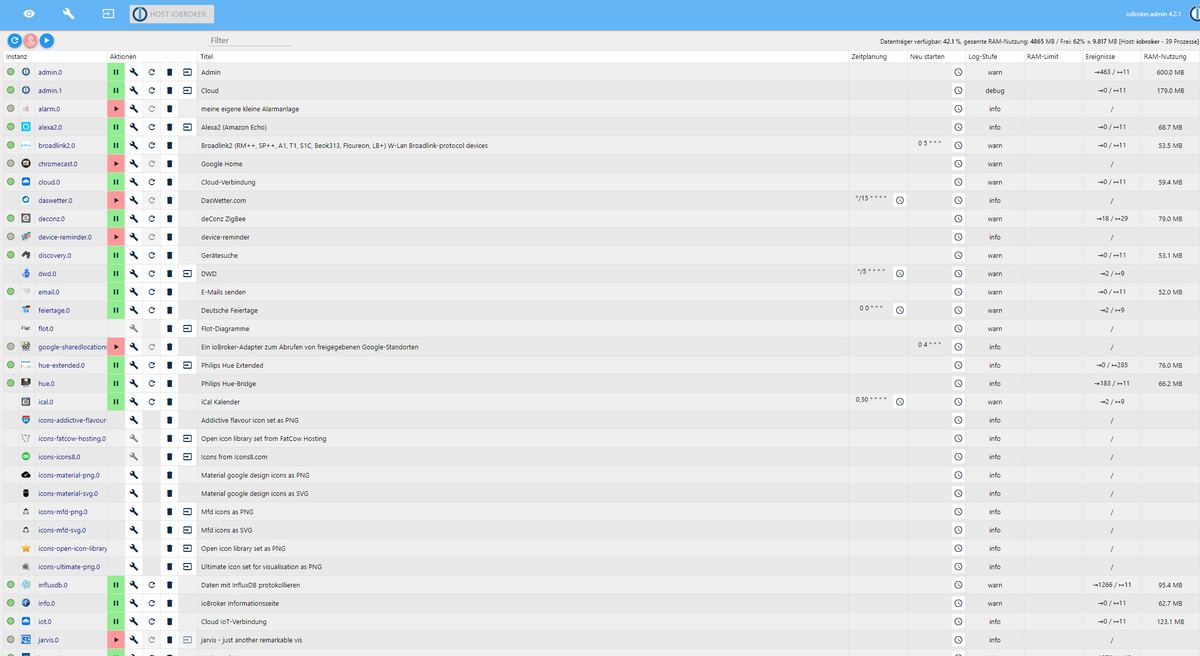Open the admin.0 instance name
The height and width of the screenshot is (656, 1200).
[50, 73]
